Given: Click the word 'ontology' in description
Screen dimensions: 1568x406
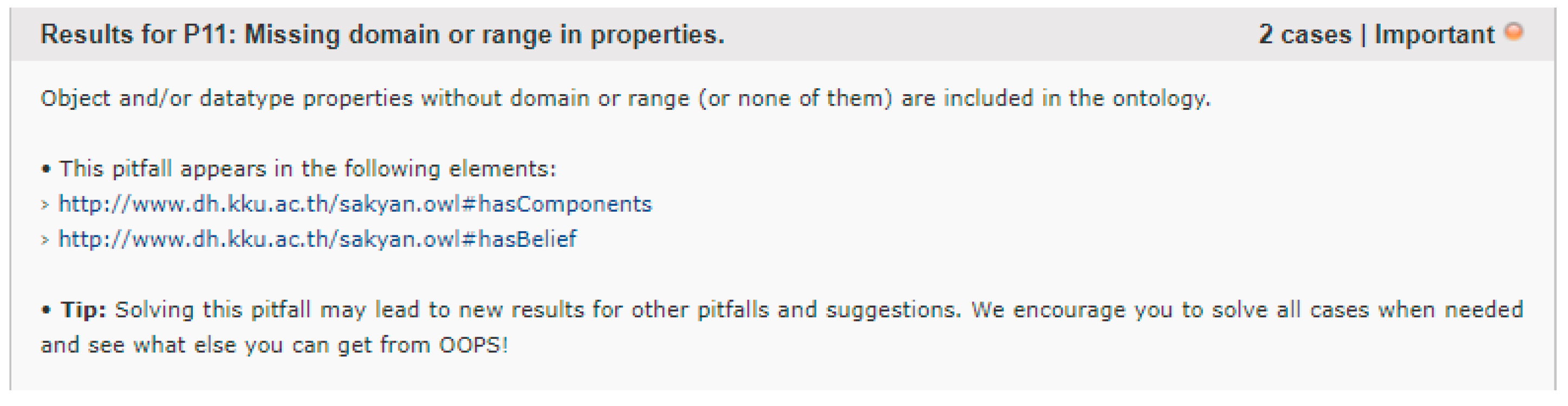Looking at the screenshot, I should (1160, 99).
